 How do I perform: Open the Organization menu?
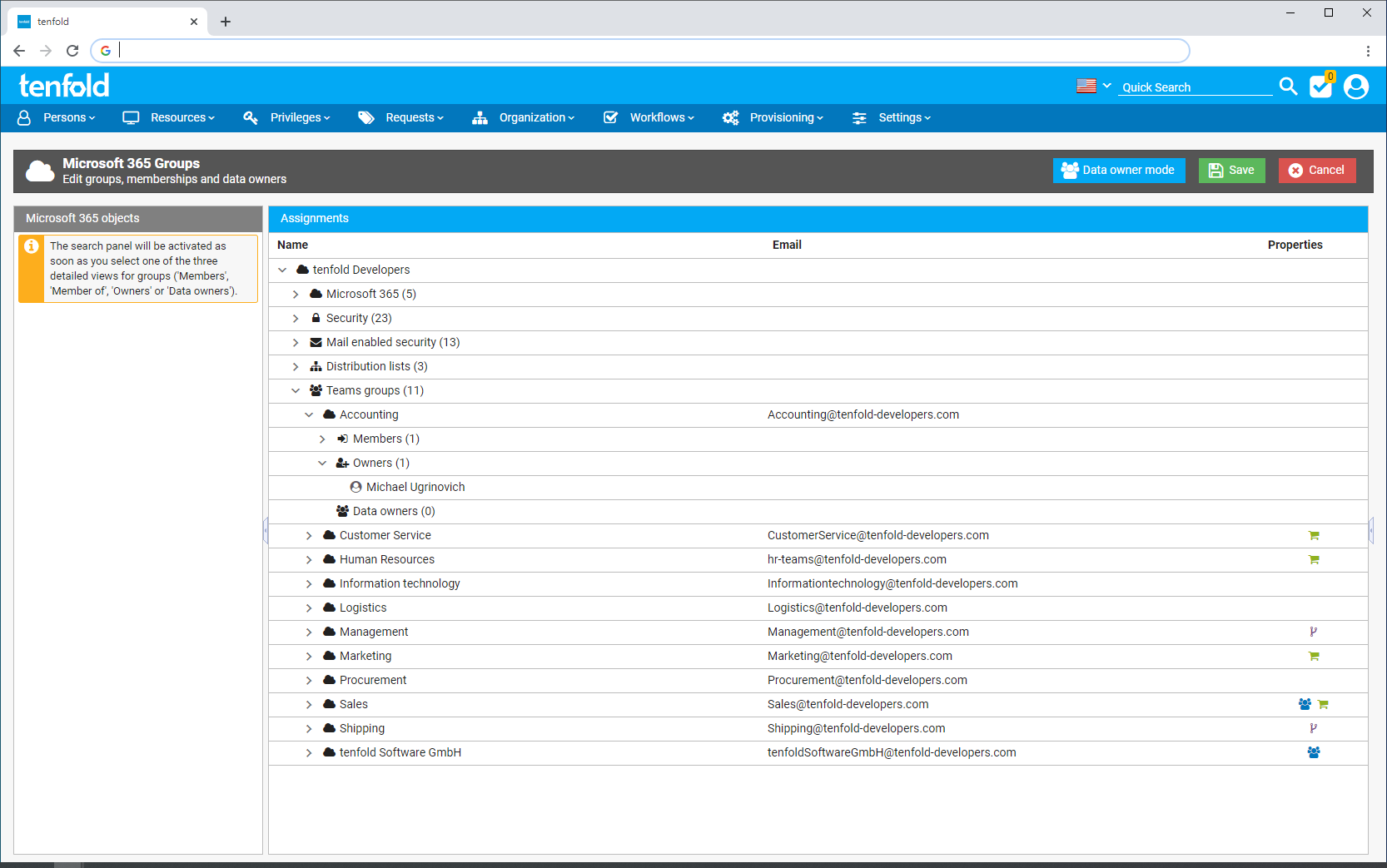click(x=524, y=117)
